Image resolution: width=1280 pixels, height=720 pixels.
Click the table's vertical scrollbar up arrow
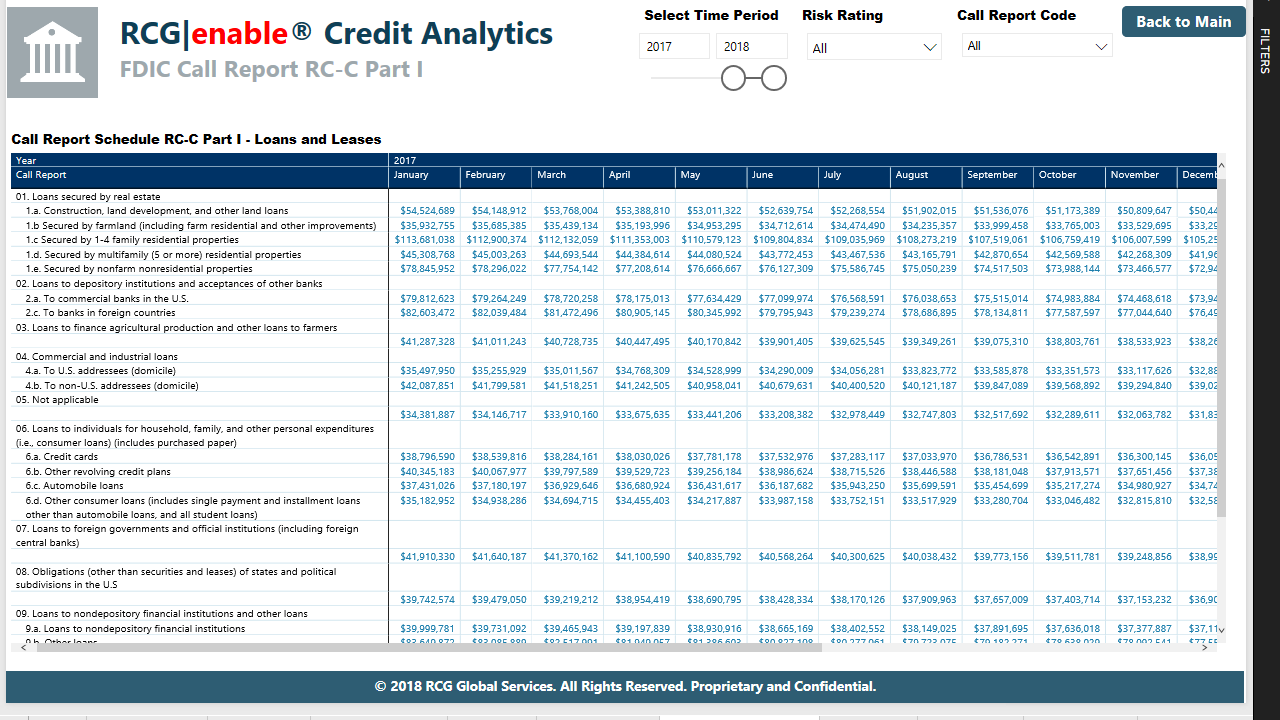point(1221,160)
